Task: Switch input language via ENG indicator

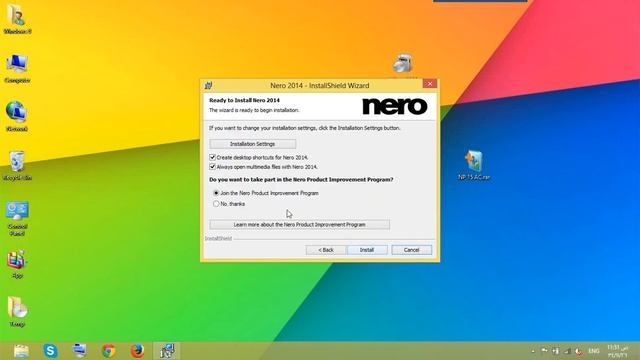Action: (x=594, y=351)
